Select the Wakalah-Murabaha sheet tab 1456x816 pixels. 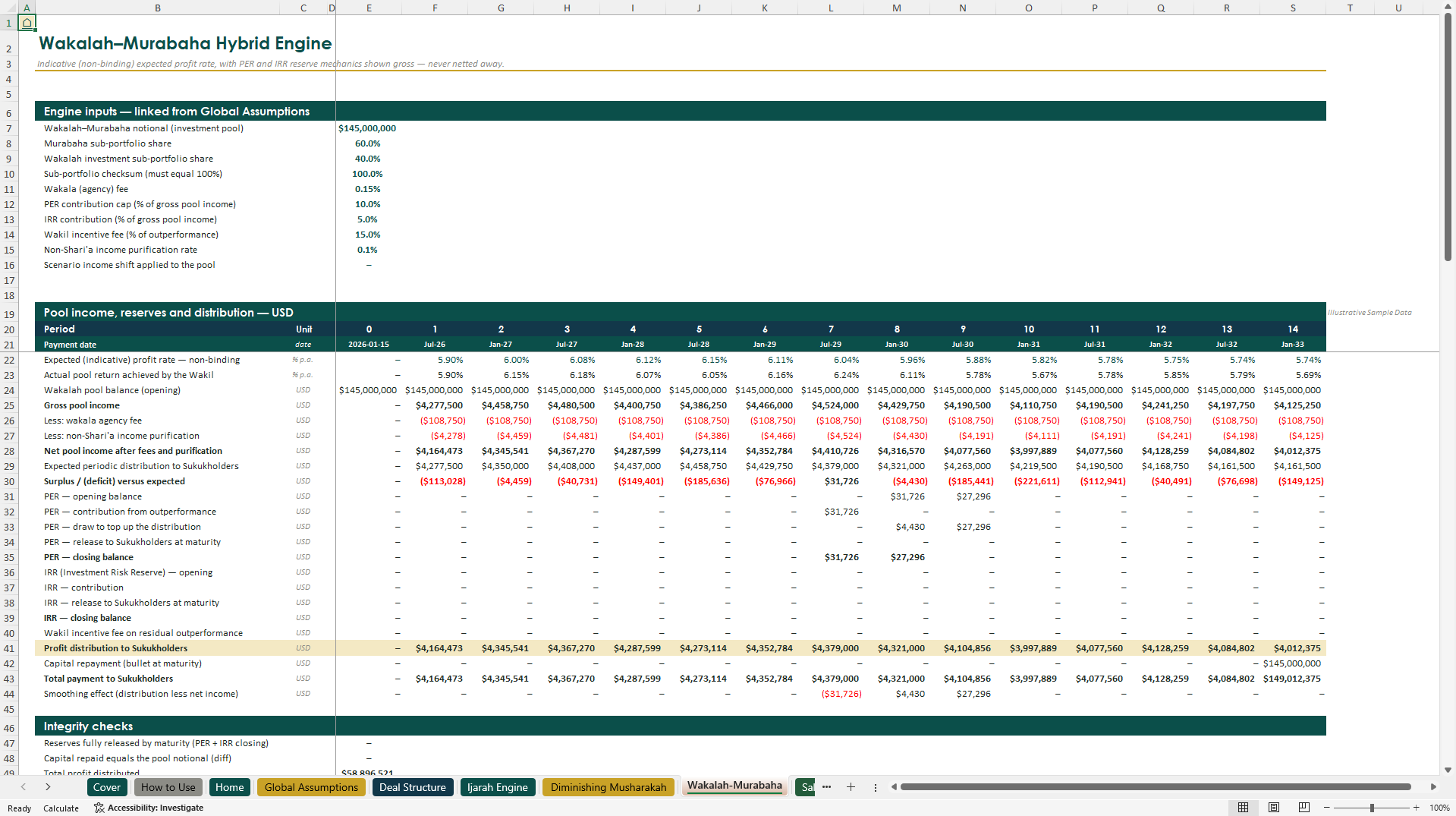(x=734, y=786)
